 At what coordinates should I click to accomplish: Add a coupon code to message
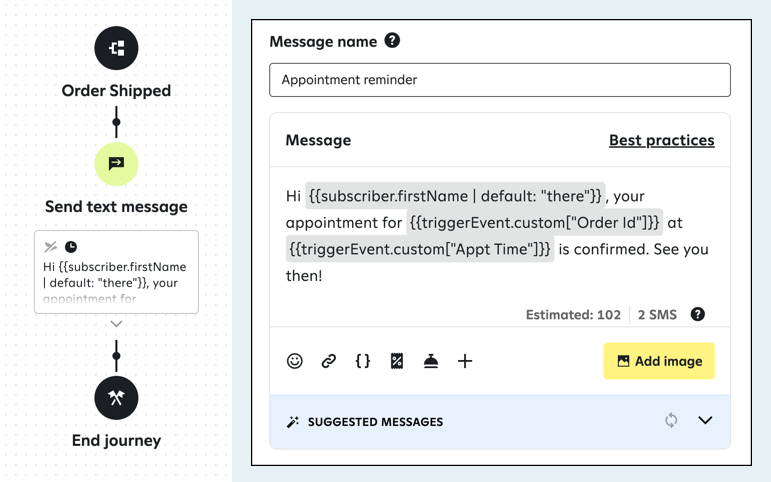(x=397, y=361)
